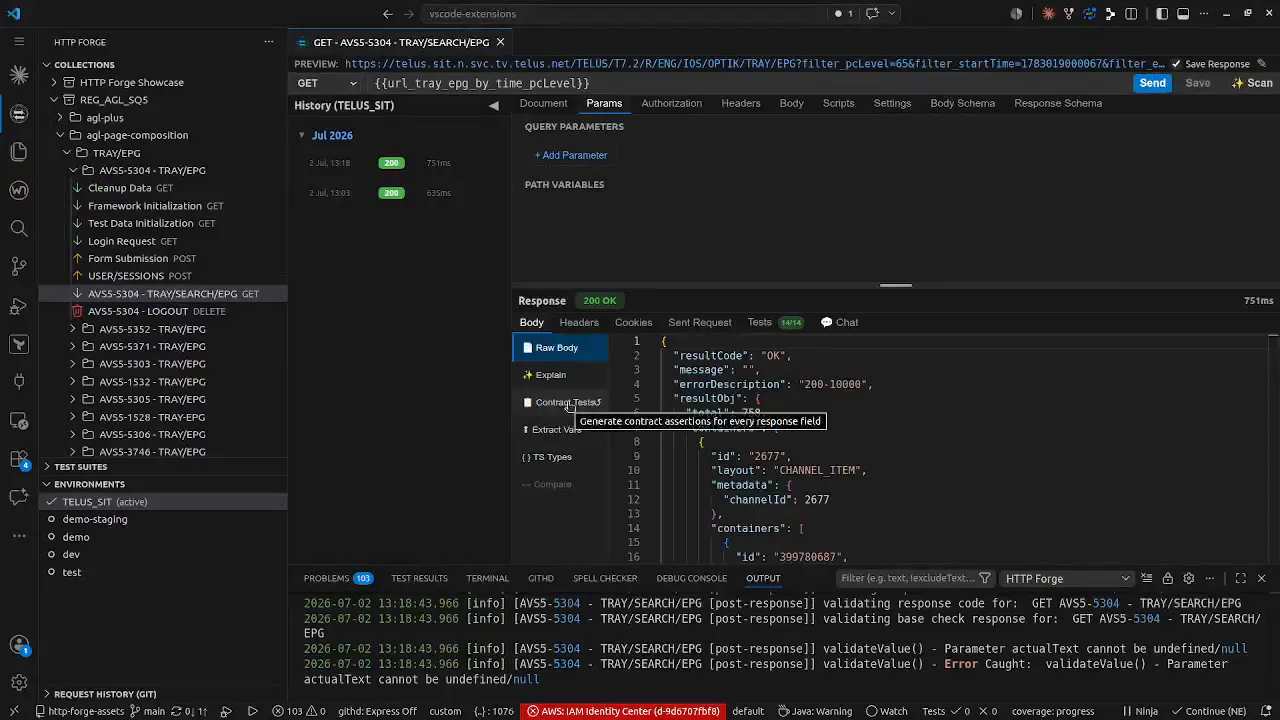The height and width of the screenshot is (720, 1280).
Task: Switch to the Headers request tab
Action: [x=741, y=103]
